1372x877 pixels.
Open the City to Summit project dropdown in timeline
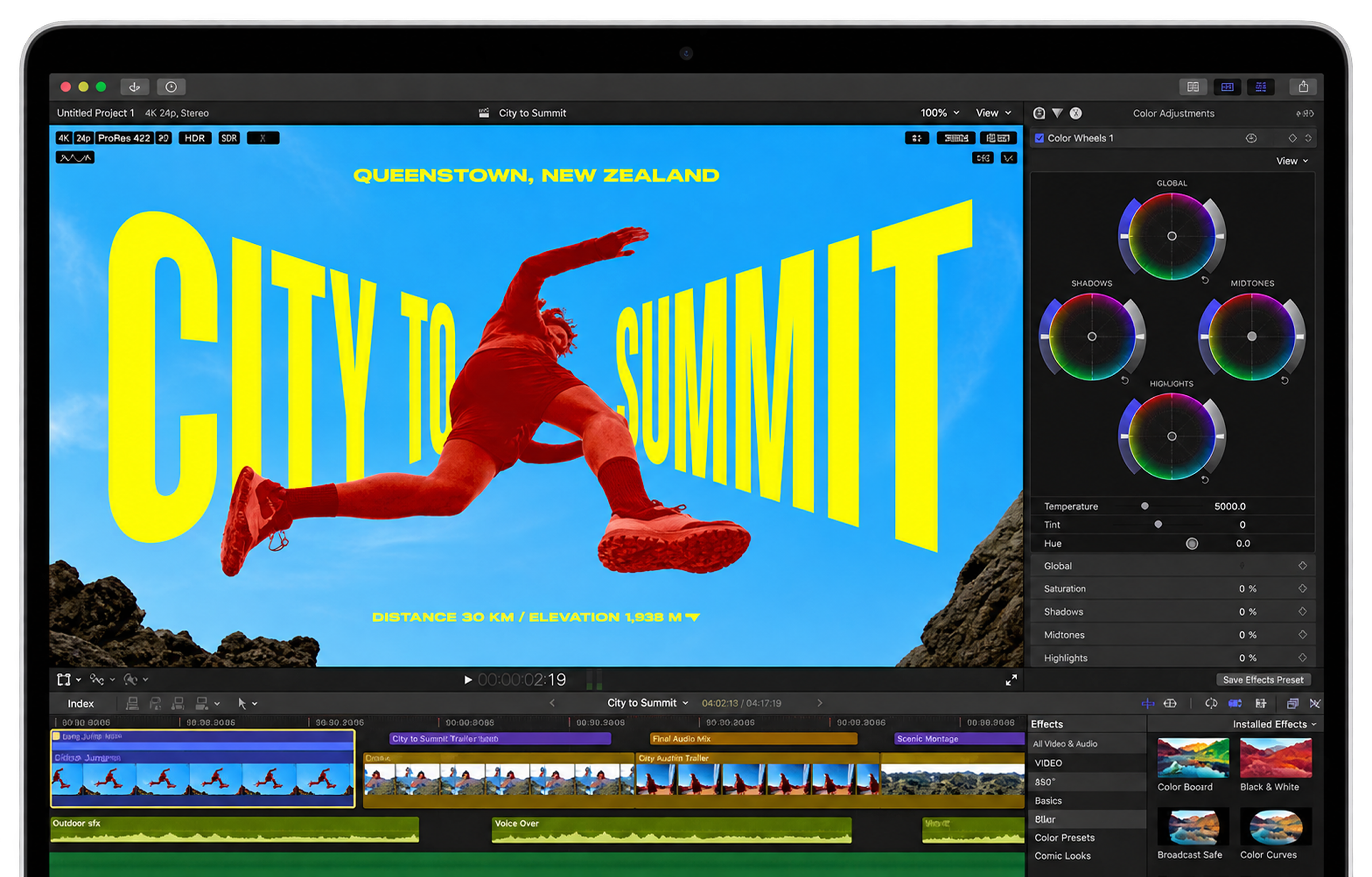(647, 703)
